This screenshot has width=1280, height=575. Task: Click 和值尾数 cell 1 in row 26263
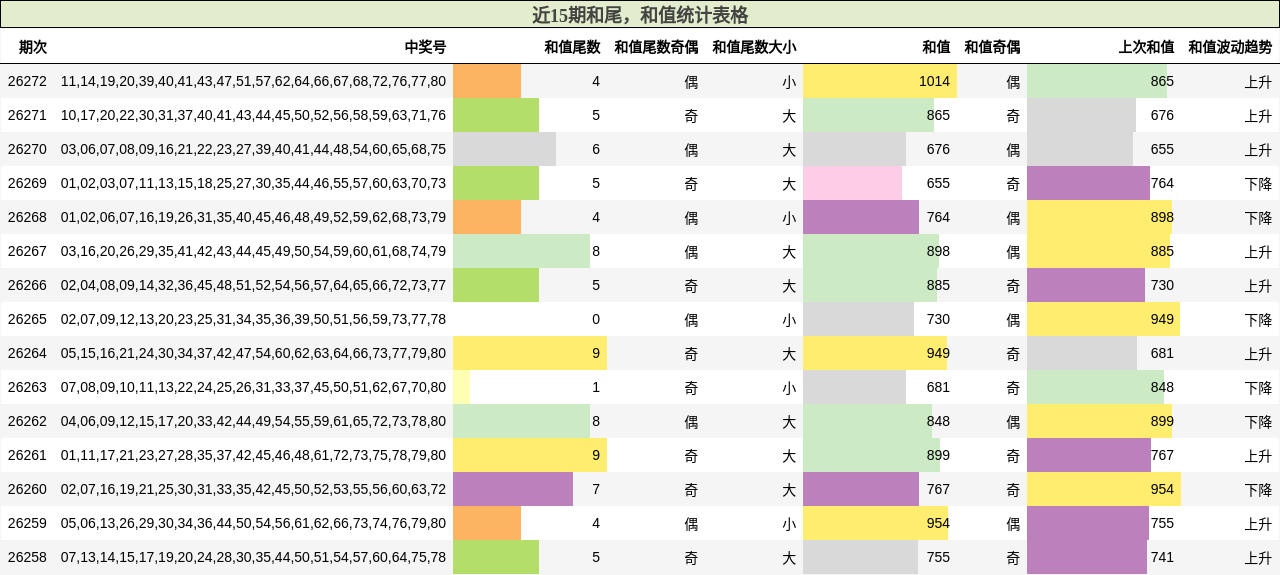coord(530,387)
